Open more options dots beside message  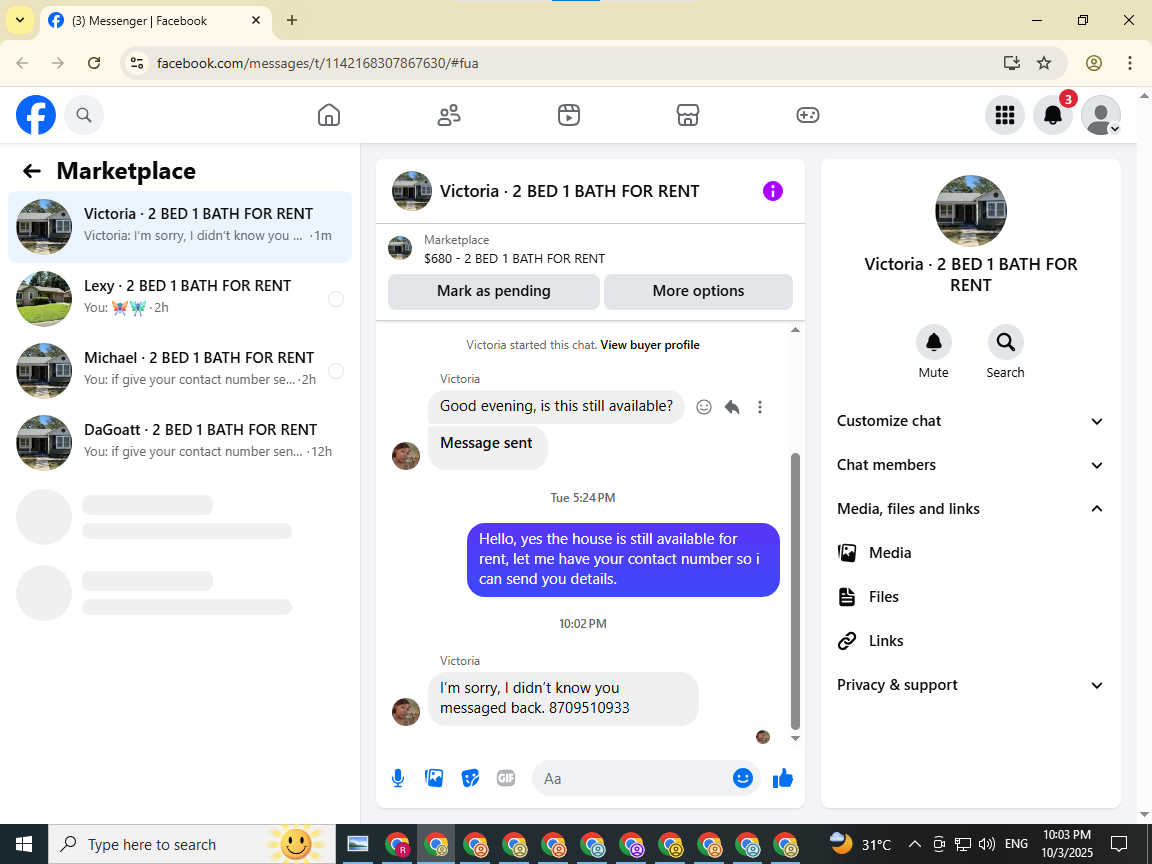pos(760,407)
